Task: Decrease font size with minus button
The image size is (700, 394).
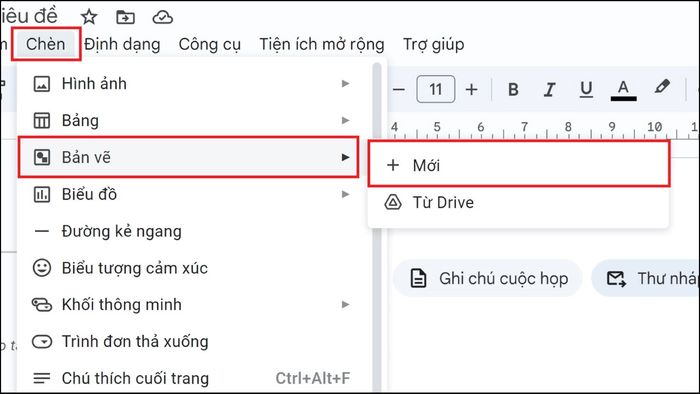Action: (x=399, y=89)
